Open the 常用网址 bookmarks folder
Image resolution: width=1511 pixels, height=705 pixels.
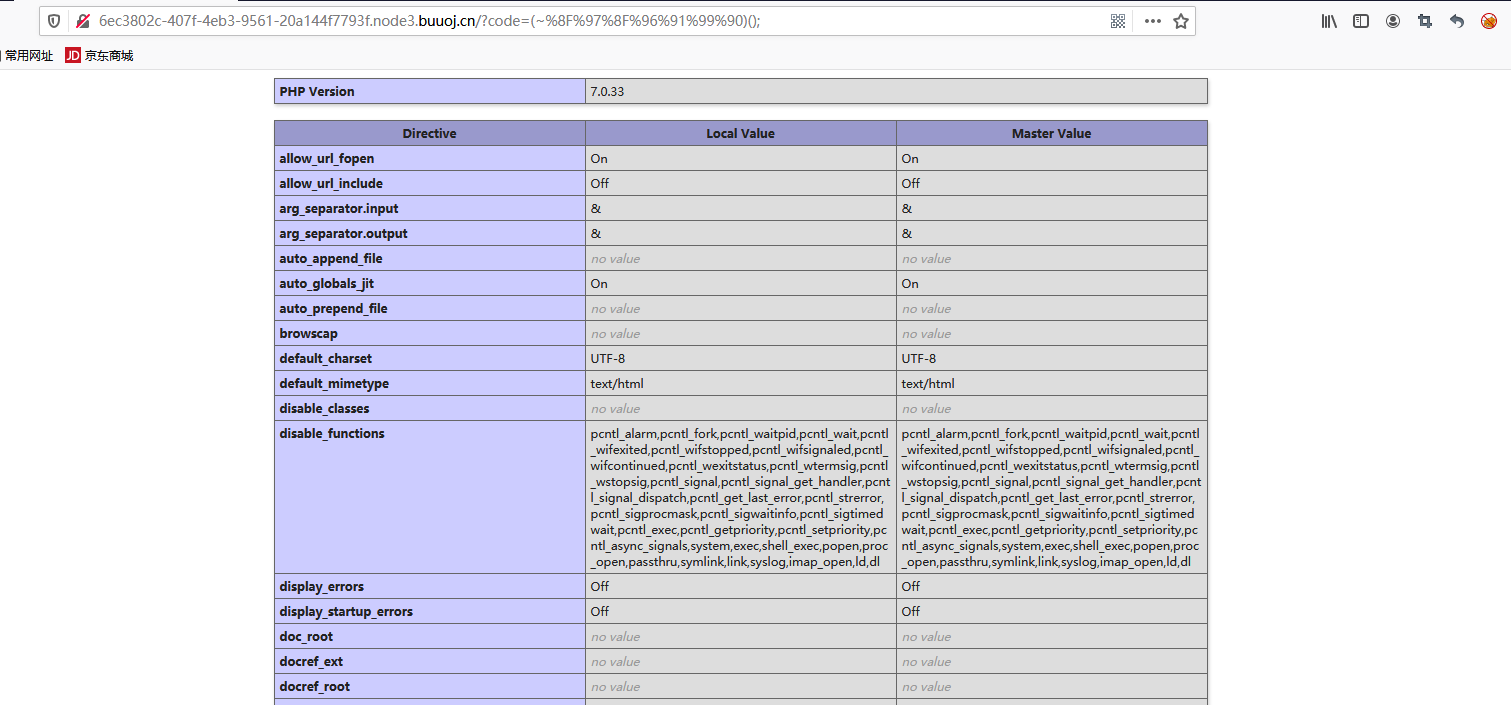coord(27,56)
